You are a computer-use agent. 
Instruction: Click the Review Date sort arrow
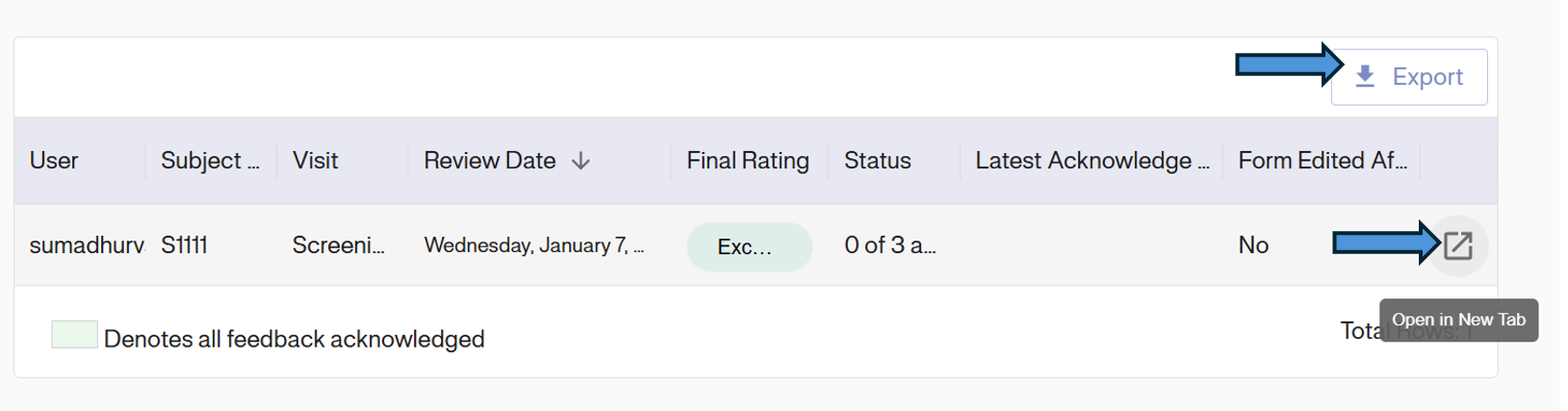point(580,162)
